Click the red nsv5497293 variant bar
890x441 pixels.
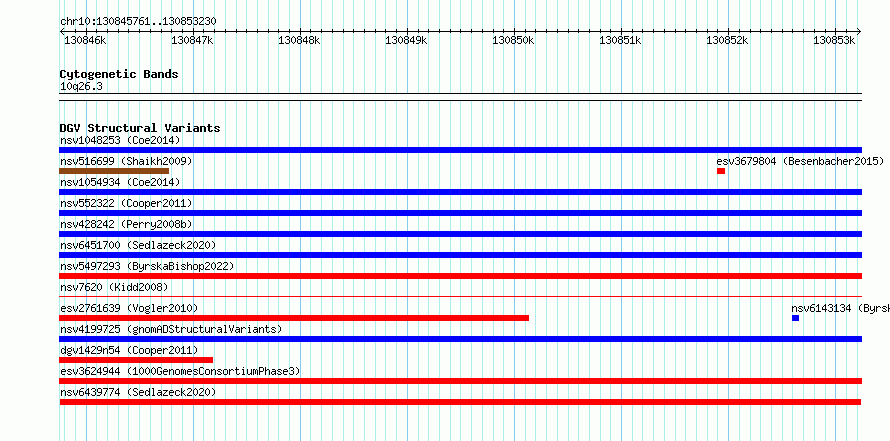pos(460,276)
